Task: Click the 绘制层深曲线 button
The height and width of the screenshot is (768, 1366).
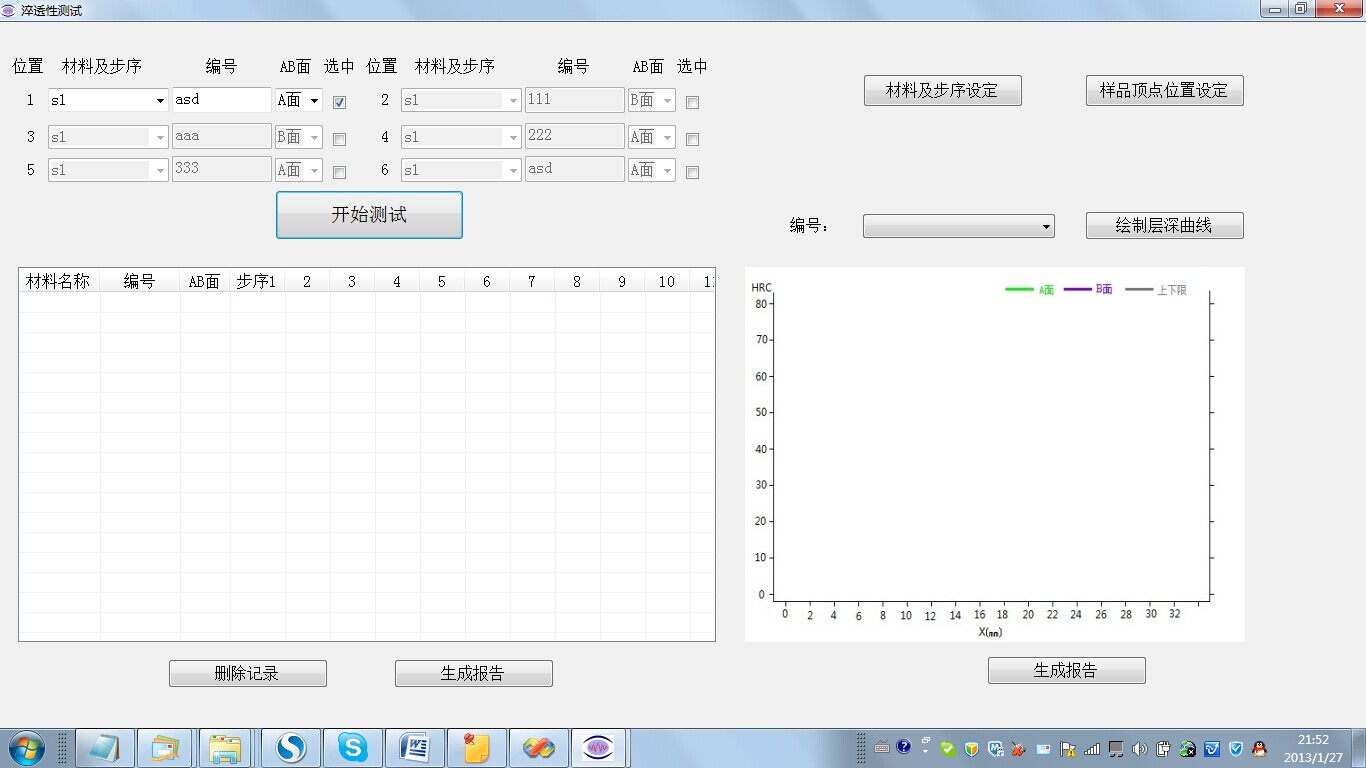Action: pos(1164,226)
